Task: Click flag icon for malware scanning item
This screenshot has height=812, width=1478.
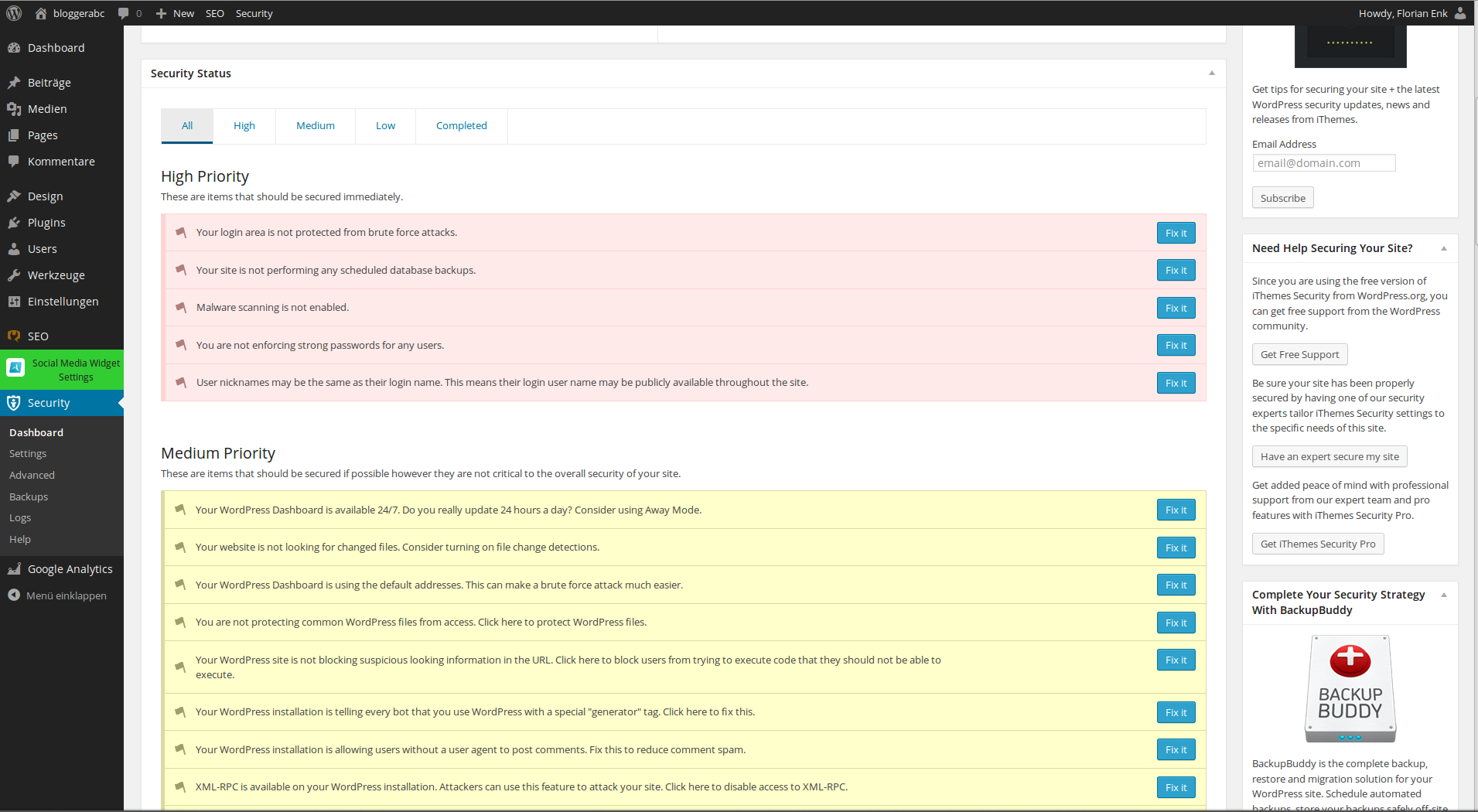Action: click(181, 307)
